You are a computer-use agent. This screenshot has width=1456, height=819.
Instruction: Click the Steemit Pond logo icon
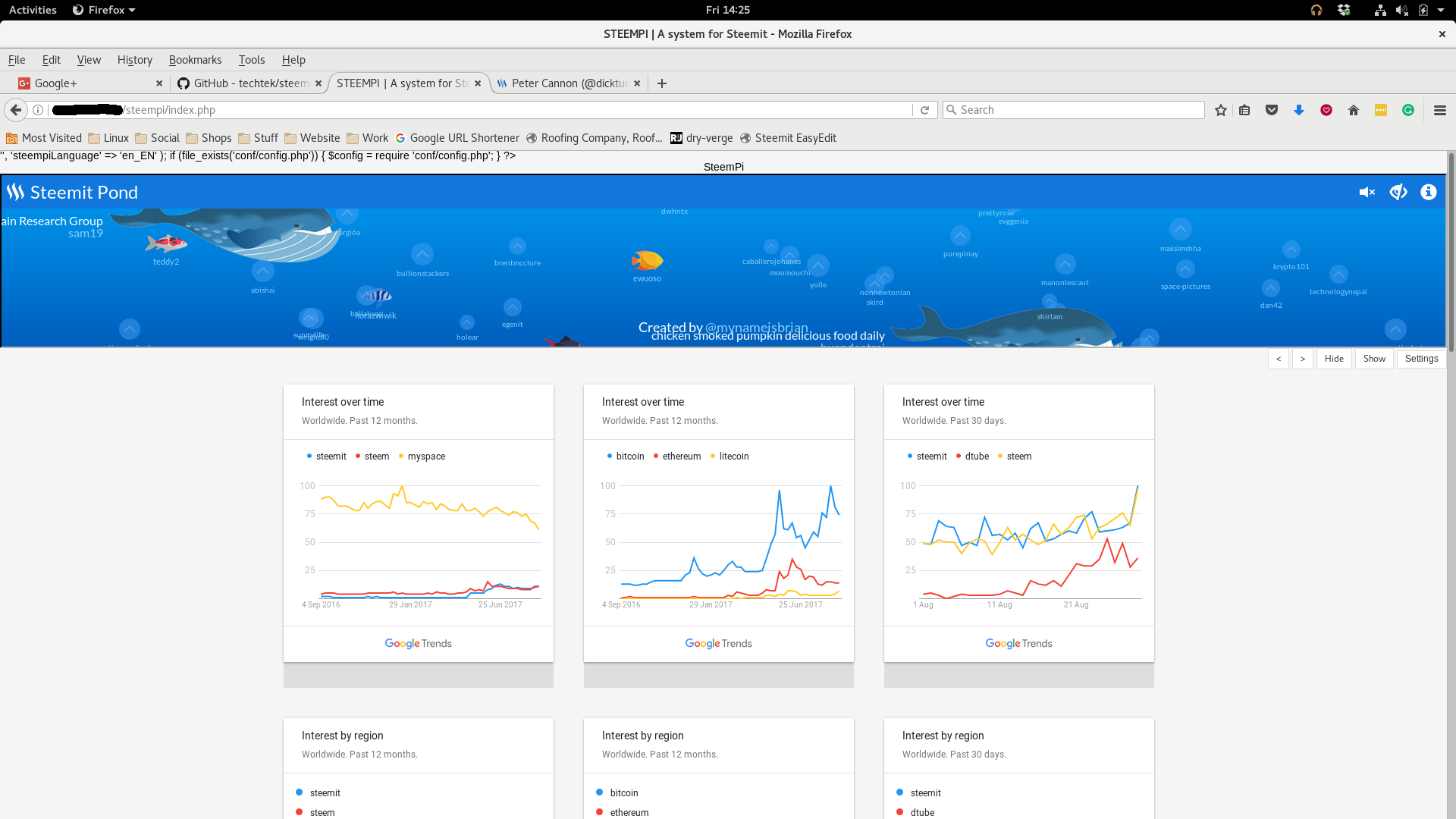pos(16,193)
